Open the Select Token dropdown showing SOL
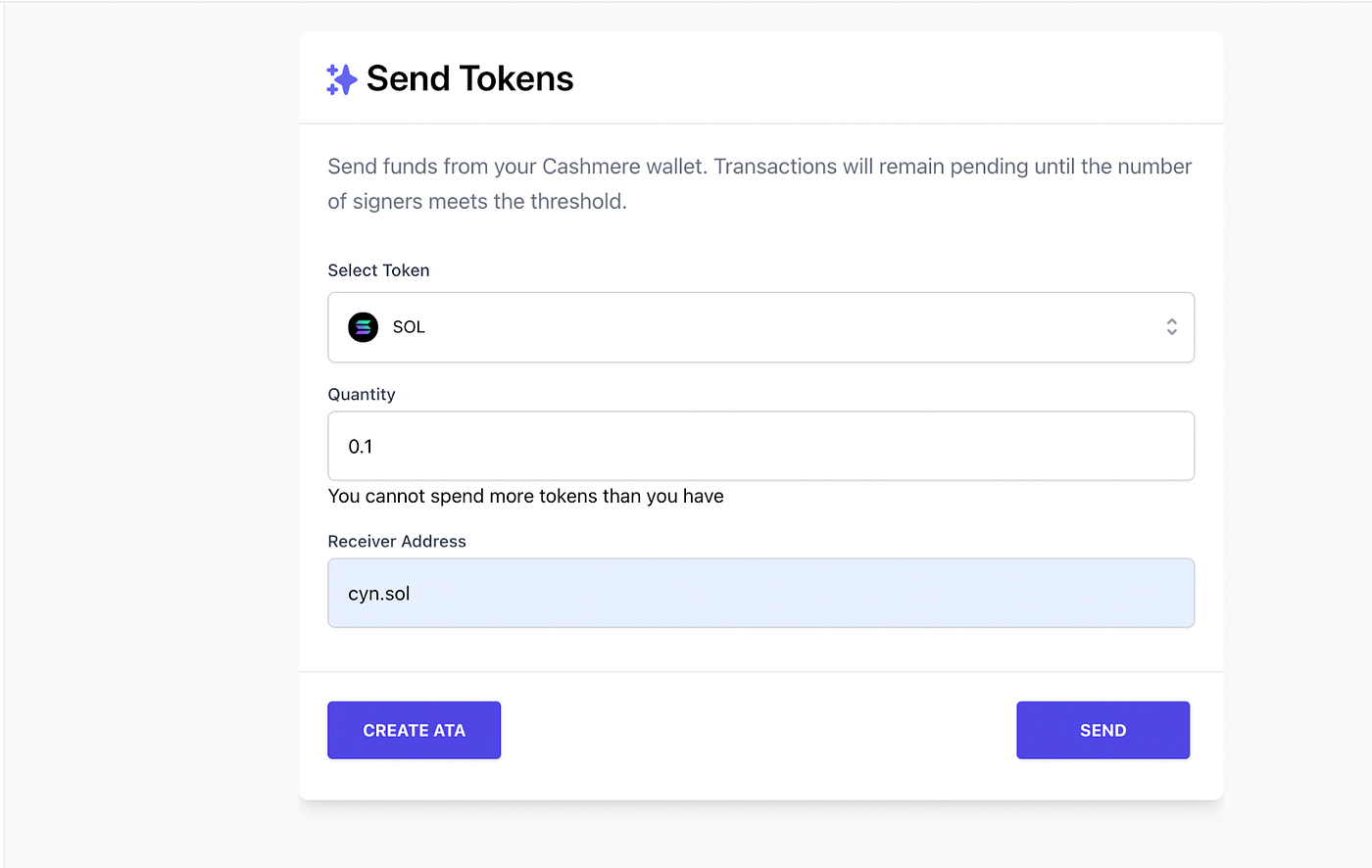 pos(760,327)
